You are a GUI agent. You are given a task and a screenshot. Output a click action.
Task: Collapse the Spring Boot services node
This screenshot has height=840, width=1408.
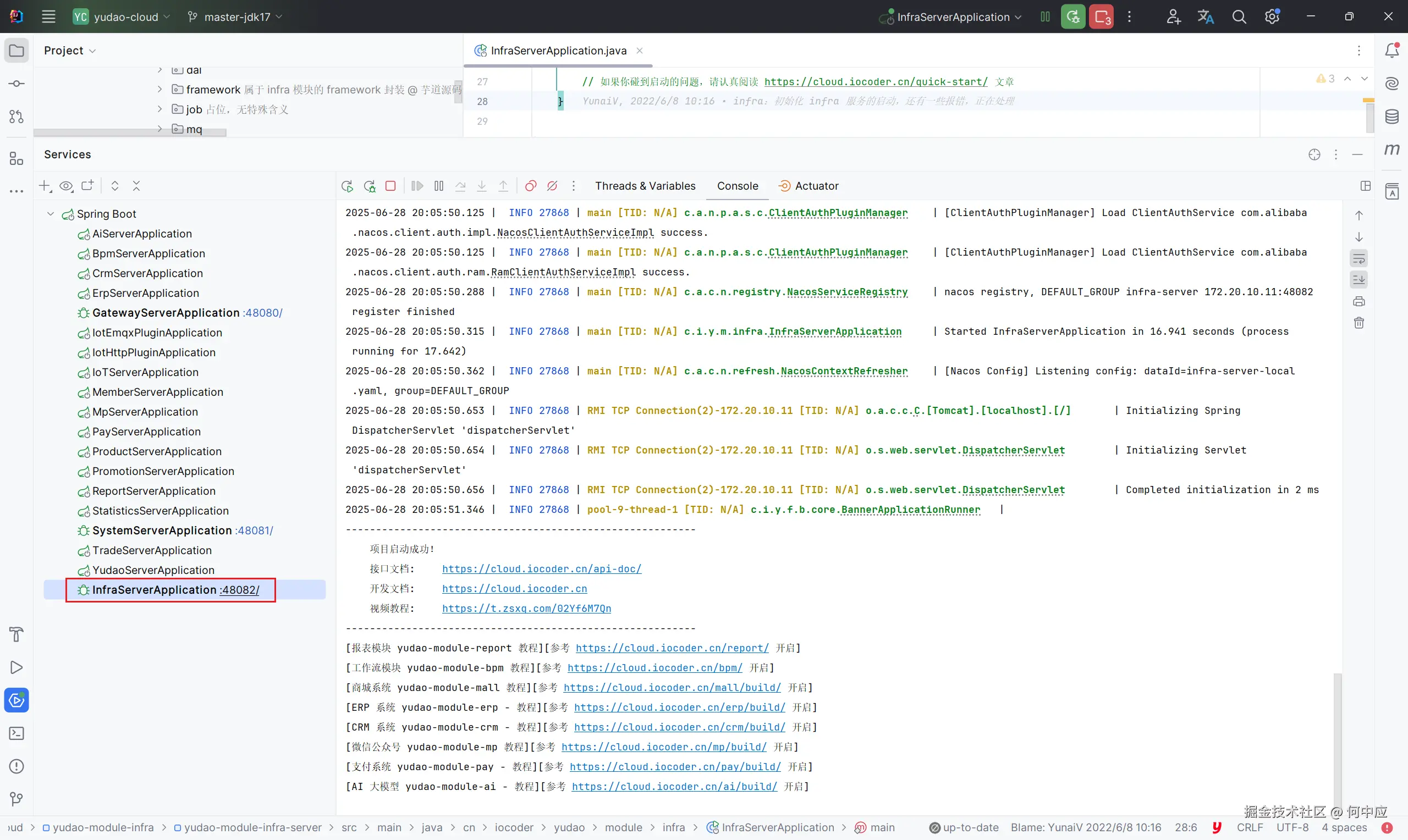coord(51,214)
